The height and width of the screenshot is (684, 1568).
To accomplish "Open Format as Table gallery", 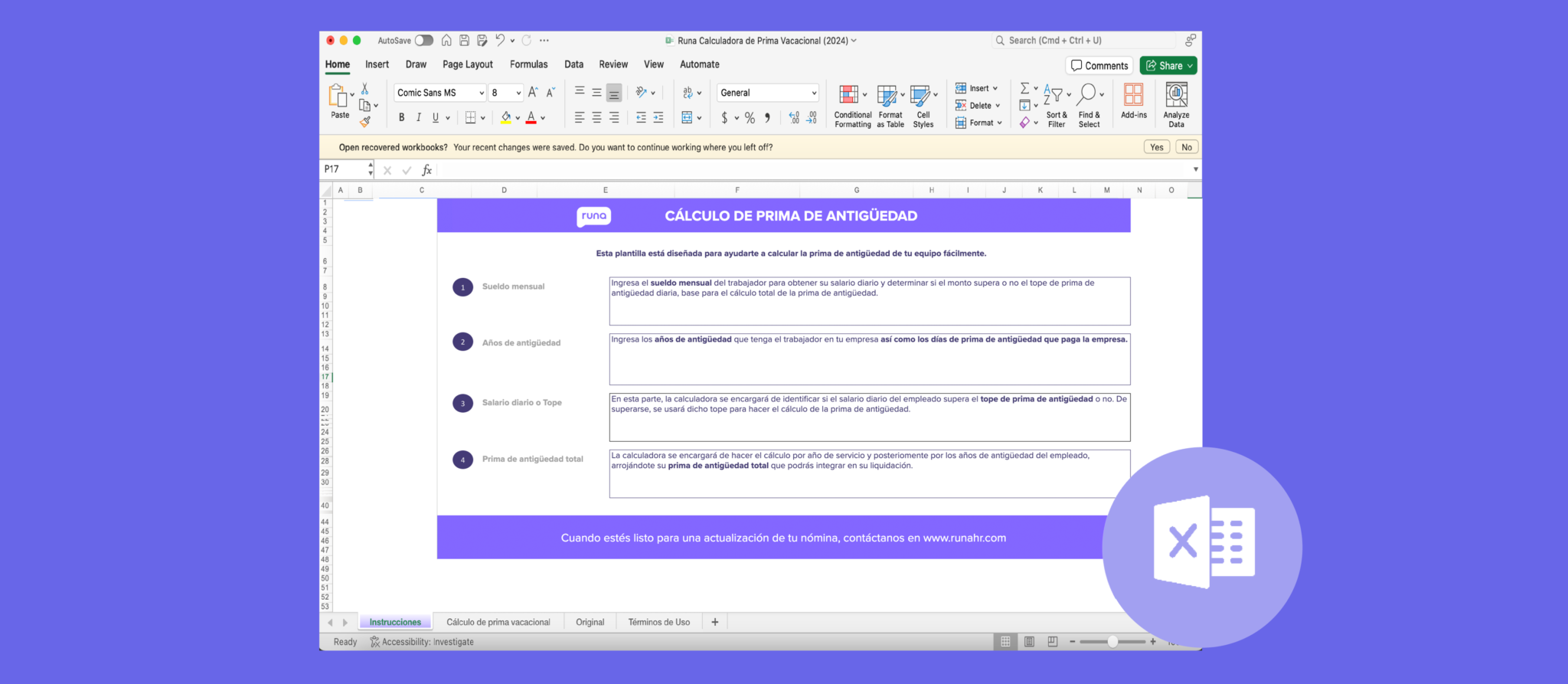I will (890, 106).
